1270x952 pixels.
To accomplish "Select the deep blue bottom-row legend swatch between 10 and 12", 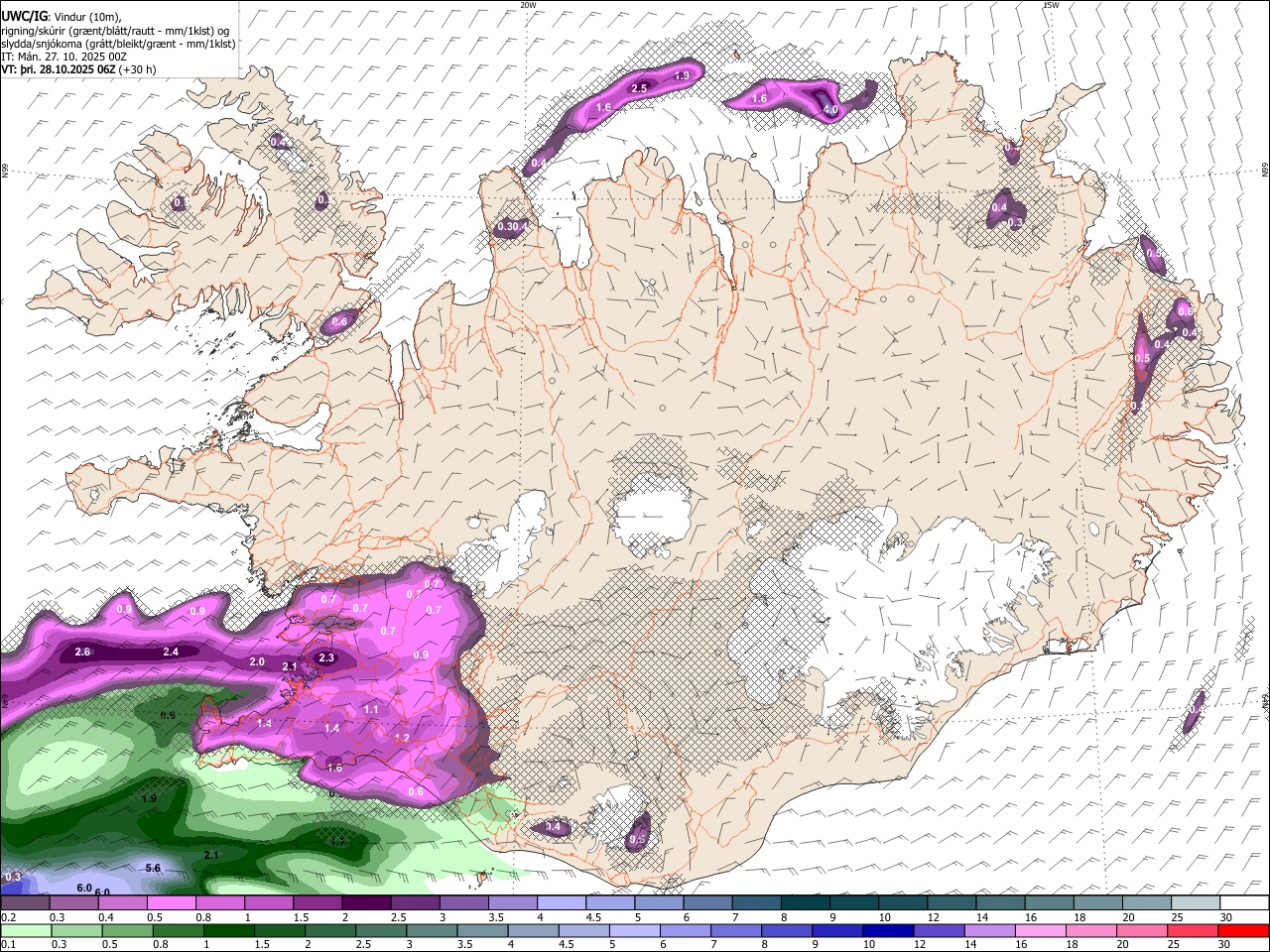I will tap(886, 930).
